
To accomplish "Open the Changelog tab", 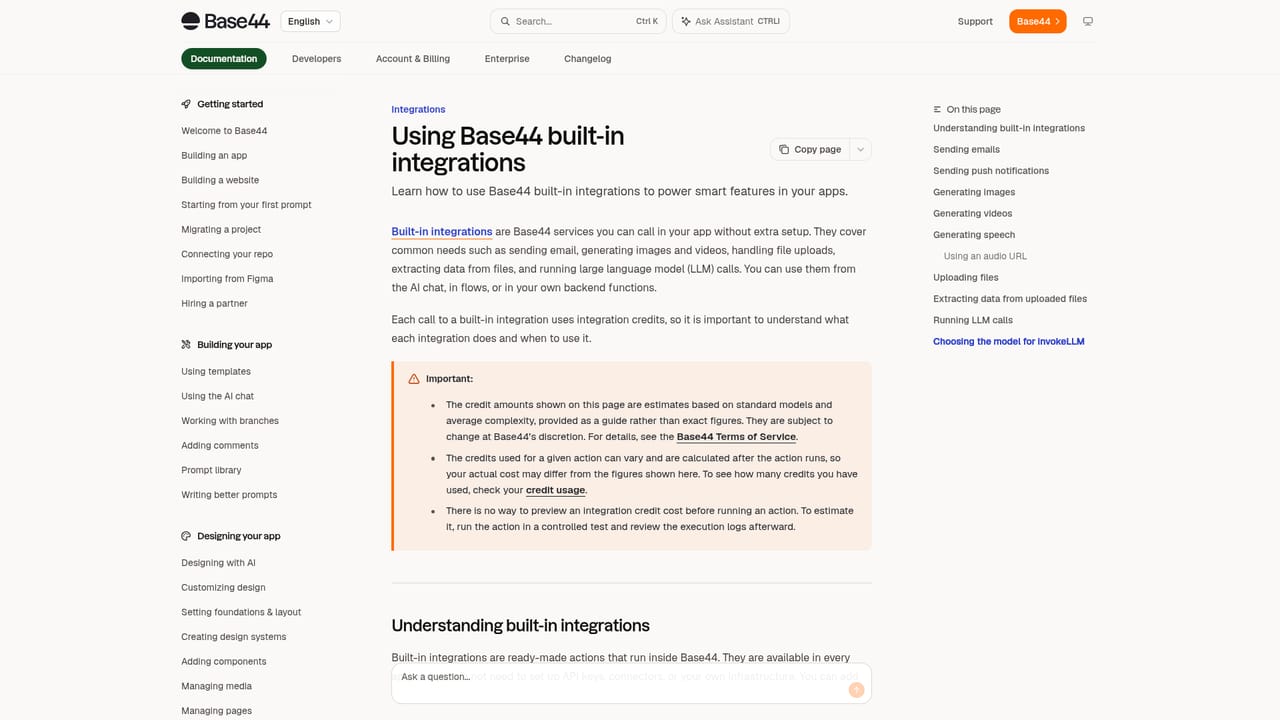I will click(587, 59).
